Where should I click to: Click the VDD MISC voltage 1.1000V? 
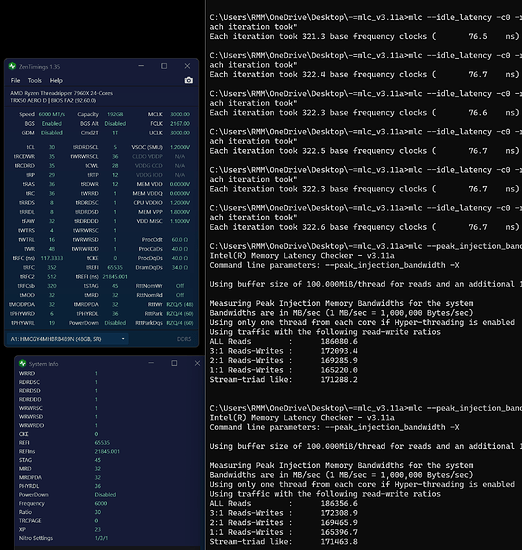180,221
